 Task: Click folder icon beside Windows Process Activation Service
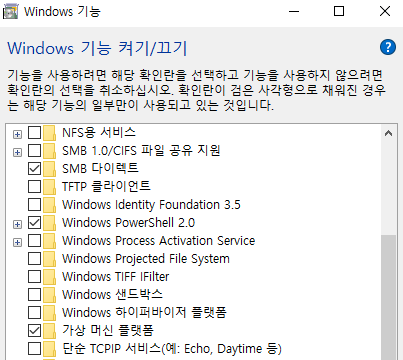[x=49, y=241]
